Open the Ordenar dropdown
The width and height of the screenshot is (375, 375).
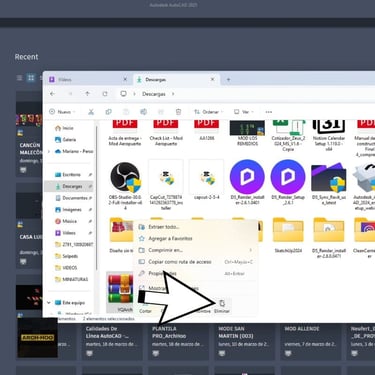click(209, 112)
